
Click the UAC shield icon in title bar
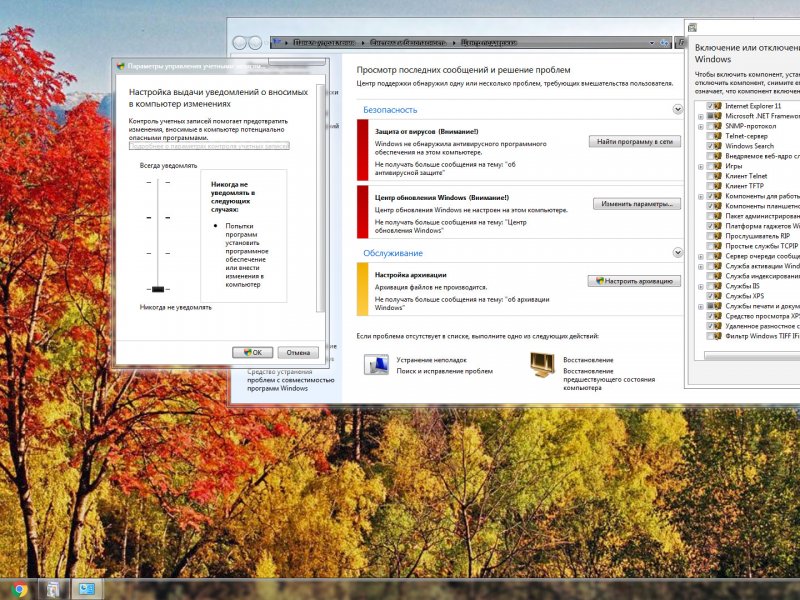click(120, 66)
